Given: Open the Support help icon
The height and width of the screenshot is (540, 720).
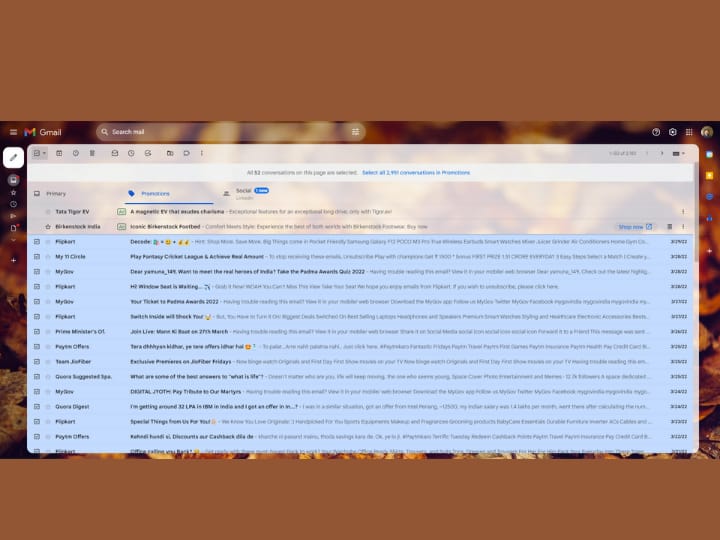Looking at the screenshot, I should click(x=656, y=132).
